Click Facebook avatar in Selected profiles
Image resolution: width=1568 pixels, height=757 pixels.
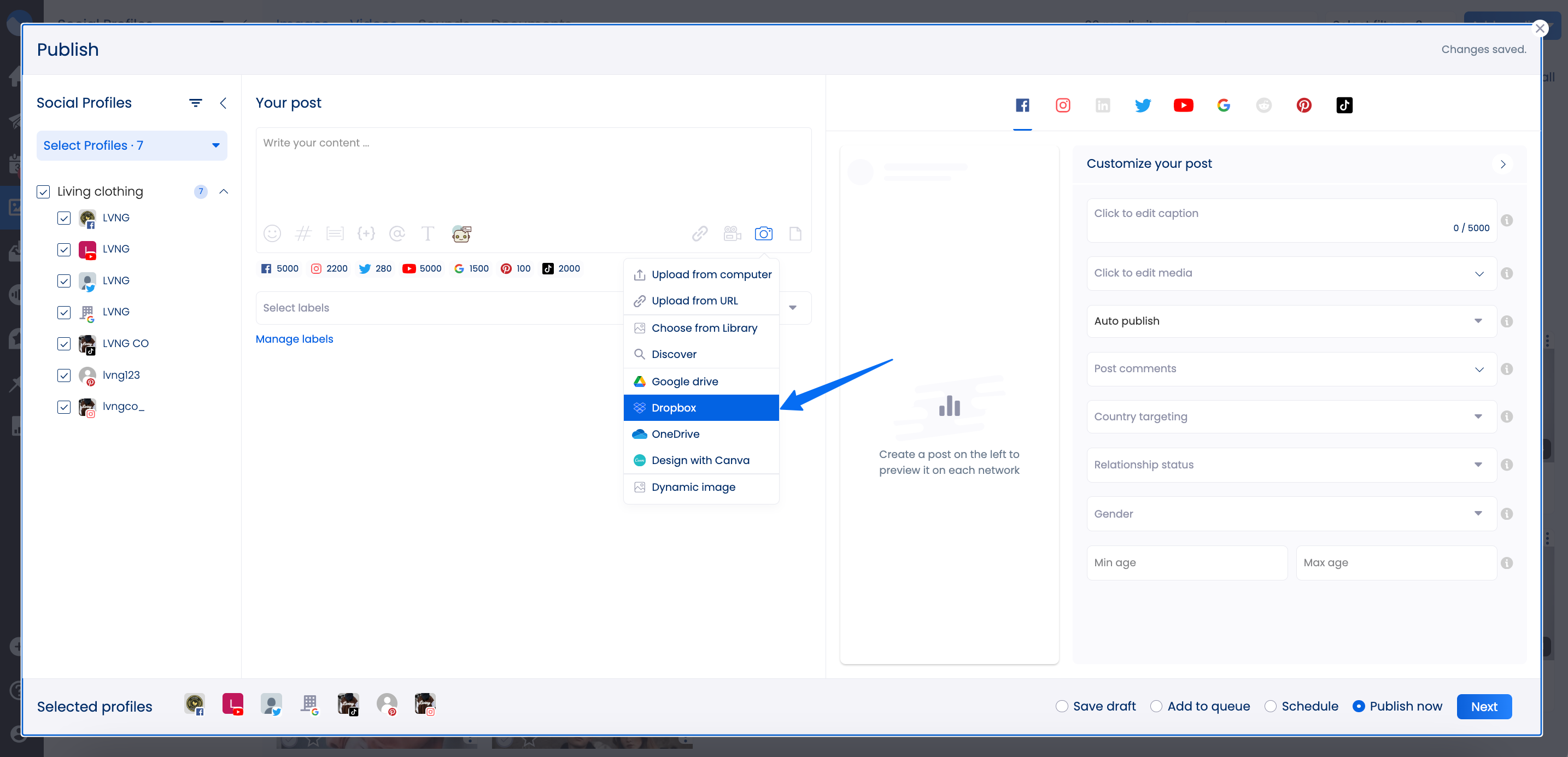pos(195,704)
